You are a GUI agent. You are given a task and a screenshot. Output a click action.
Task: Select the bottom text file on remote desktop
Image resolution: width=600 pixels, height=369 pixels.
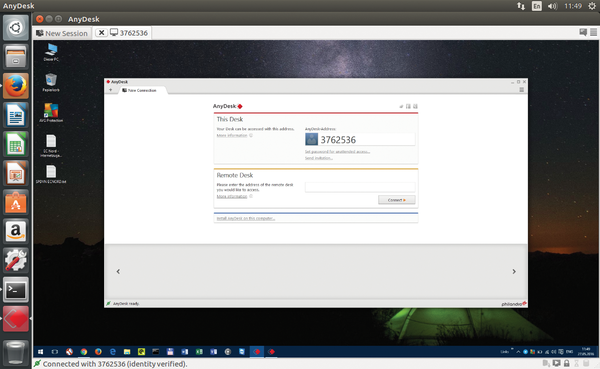pos(51,175)
